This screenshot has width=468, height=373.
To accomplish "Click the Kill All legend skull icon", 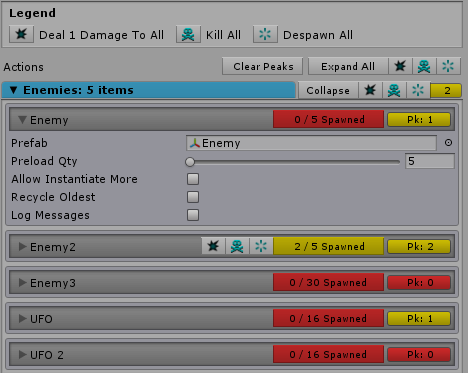I will pyautogui.click(x=188, y=34).
